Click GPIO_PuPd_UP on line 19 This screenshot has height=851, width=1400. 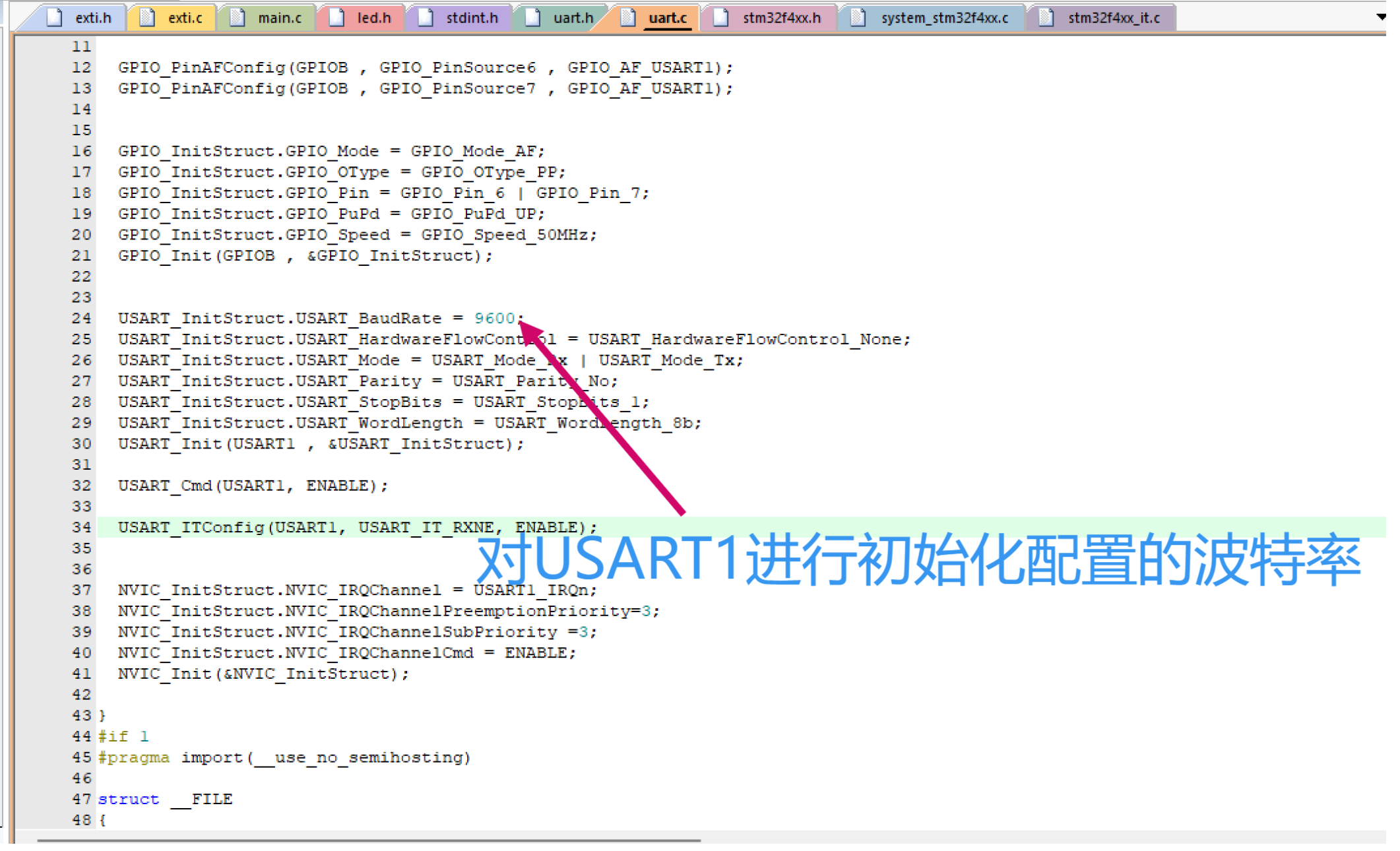click(x=473, y=214)
